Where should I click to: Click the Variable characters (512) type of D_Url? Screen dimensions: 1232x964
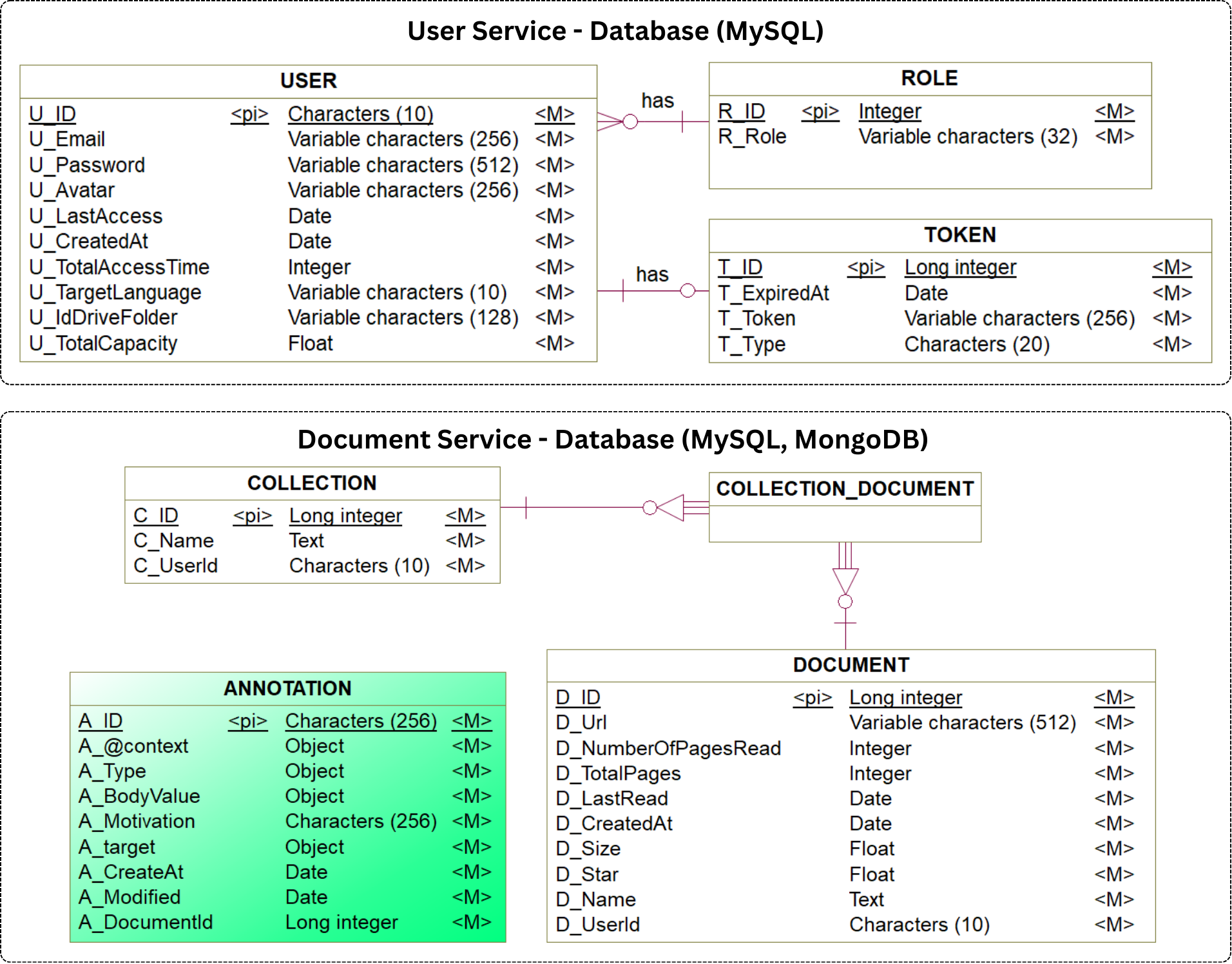(963, 723)
